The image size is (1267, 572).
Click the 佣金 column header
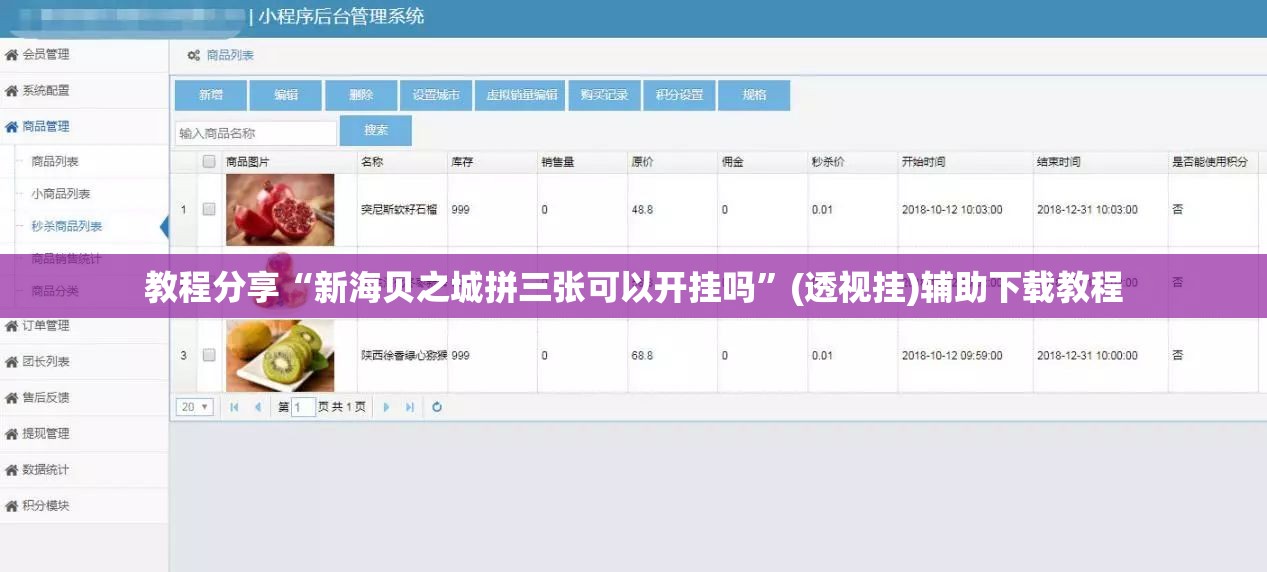tap(732, 161)
